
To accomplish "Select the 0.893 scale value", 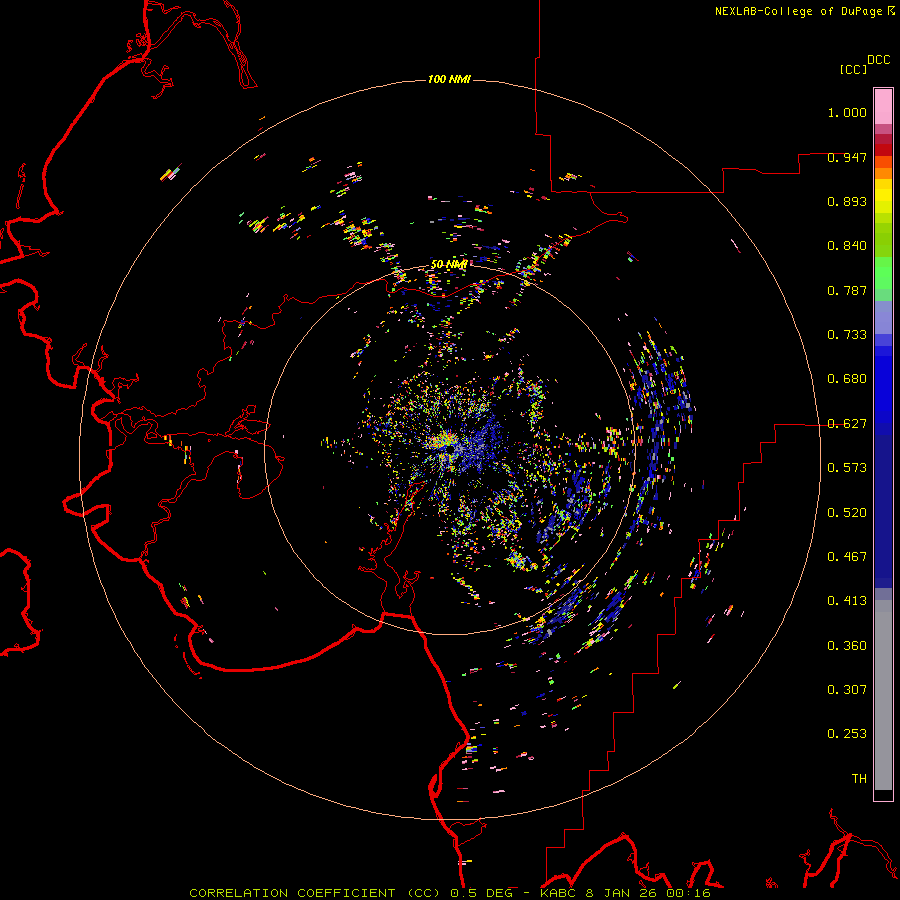I will (847, 201).
